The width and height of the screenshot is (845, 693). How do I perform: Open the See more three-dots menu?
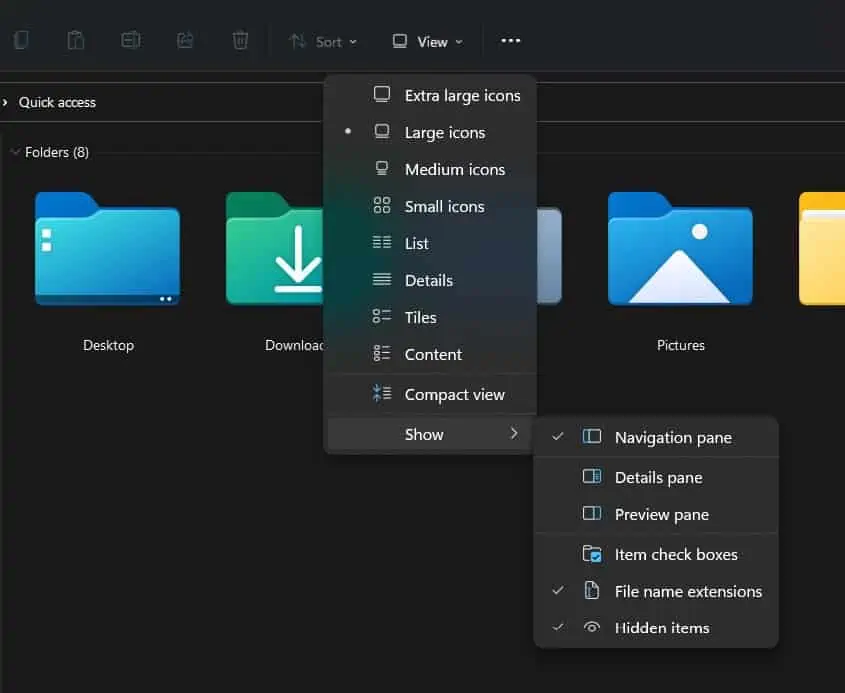510,41
